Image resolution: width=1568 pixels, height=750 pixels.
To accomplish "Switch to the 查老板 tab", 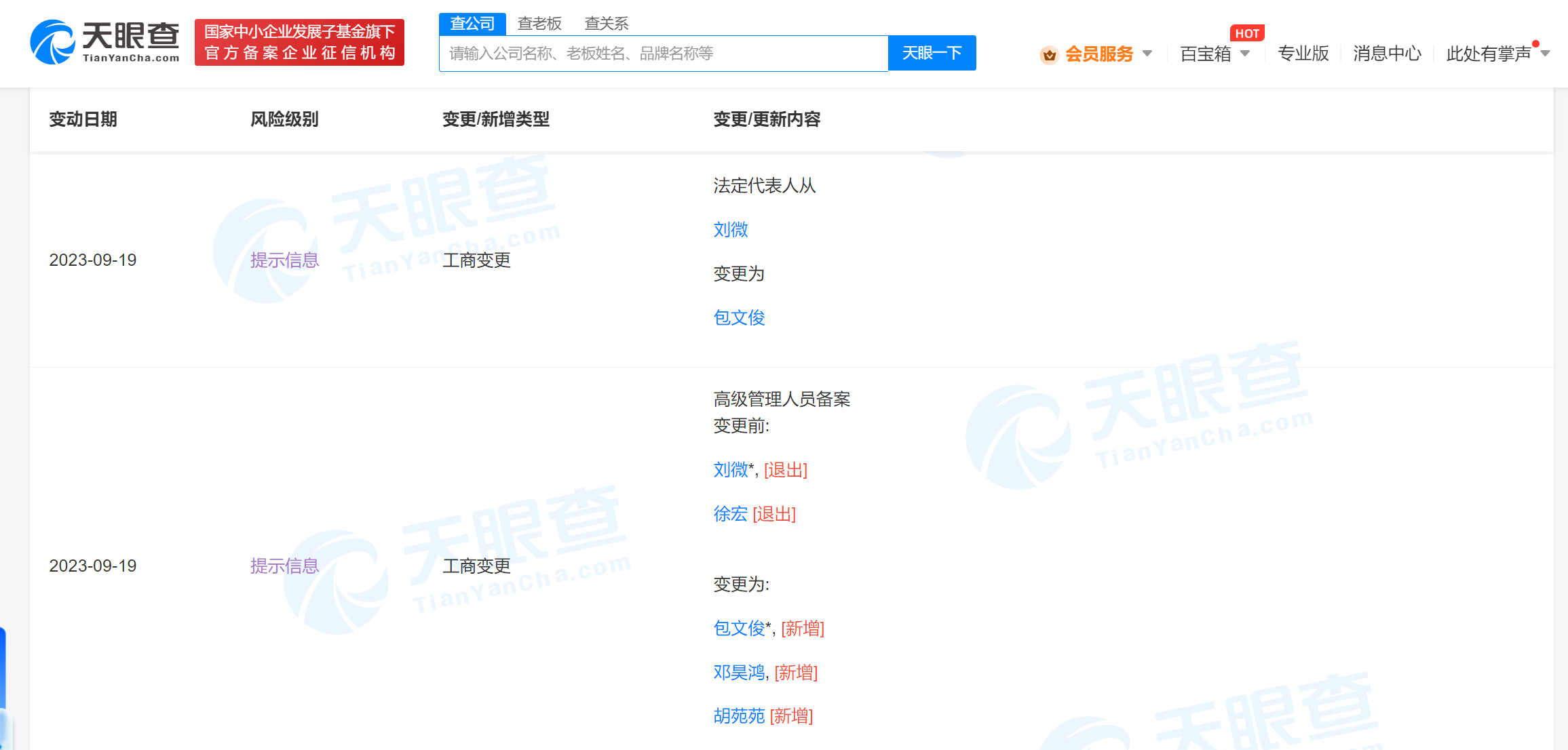I will (x=539, y=24).
